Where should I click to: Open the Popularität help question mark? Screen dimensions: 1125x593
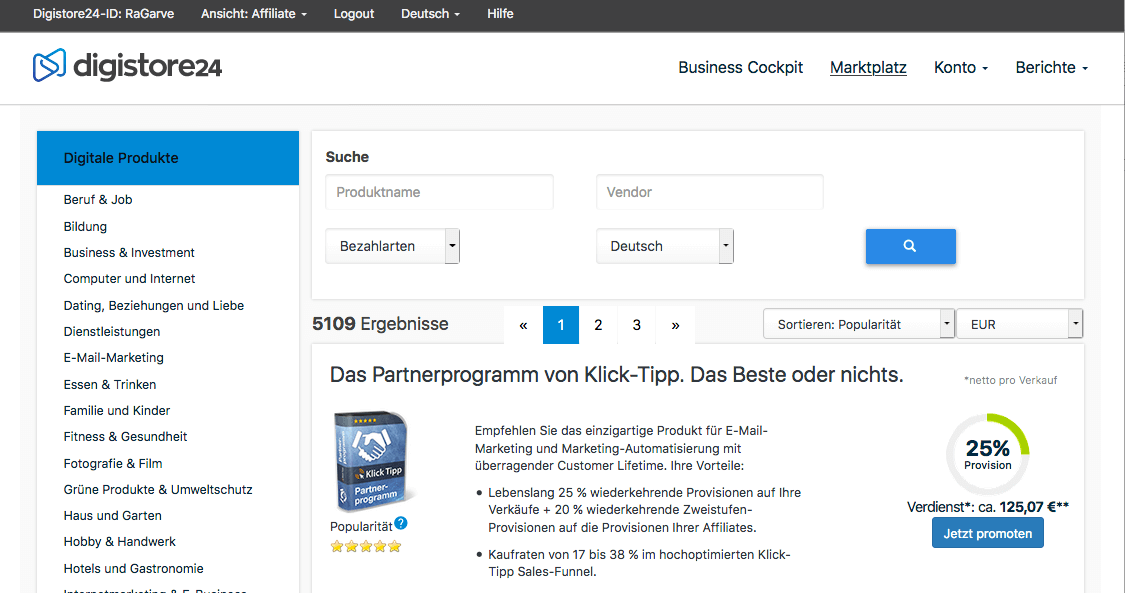click(x=401, y=523)
